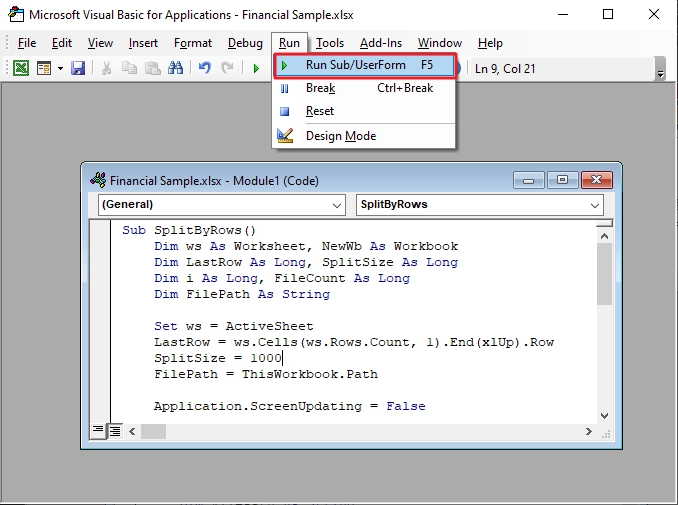The width and height of the screenshot is (678, 505).
Task: Click the Insert UserForm toolbar icon
Action: pyautogui.click(x=44, y=68)
